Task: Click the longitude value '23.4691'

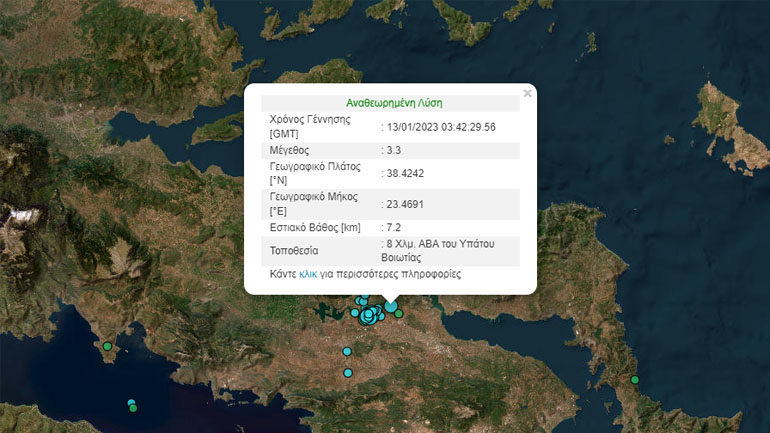Action: (x=405, y=204)
